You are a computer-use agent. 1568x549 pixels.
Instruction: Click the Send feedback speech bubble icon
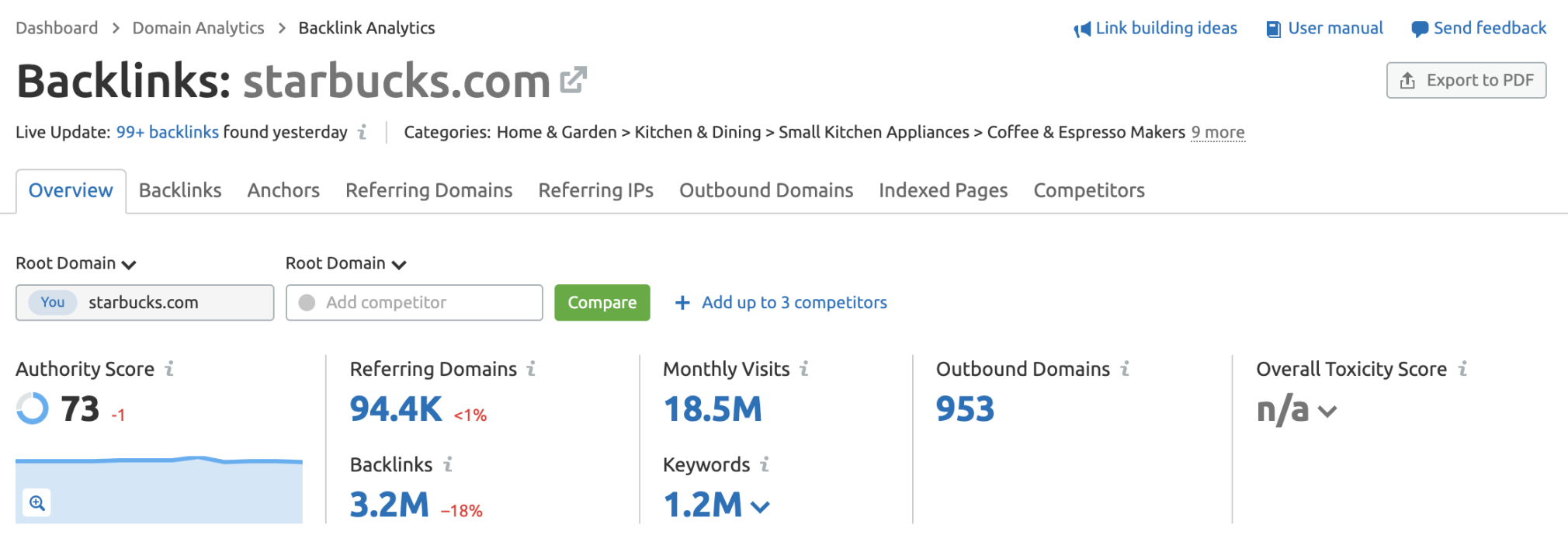point(1419,30)
